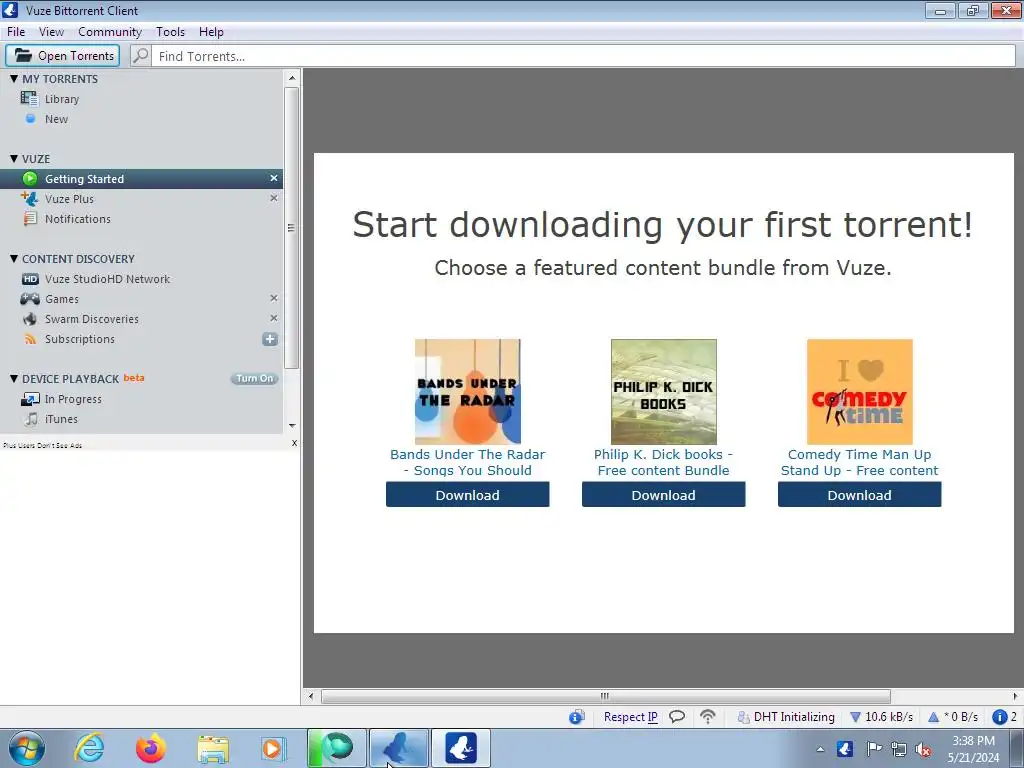The width and height of the screenshot is (1024, 768).
Task: Open the Library view icon
Action: point(29,99)
